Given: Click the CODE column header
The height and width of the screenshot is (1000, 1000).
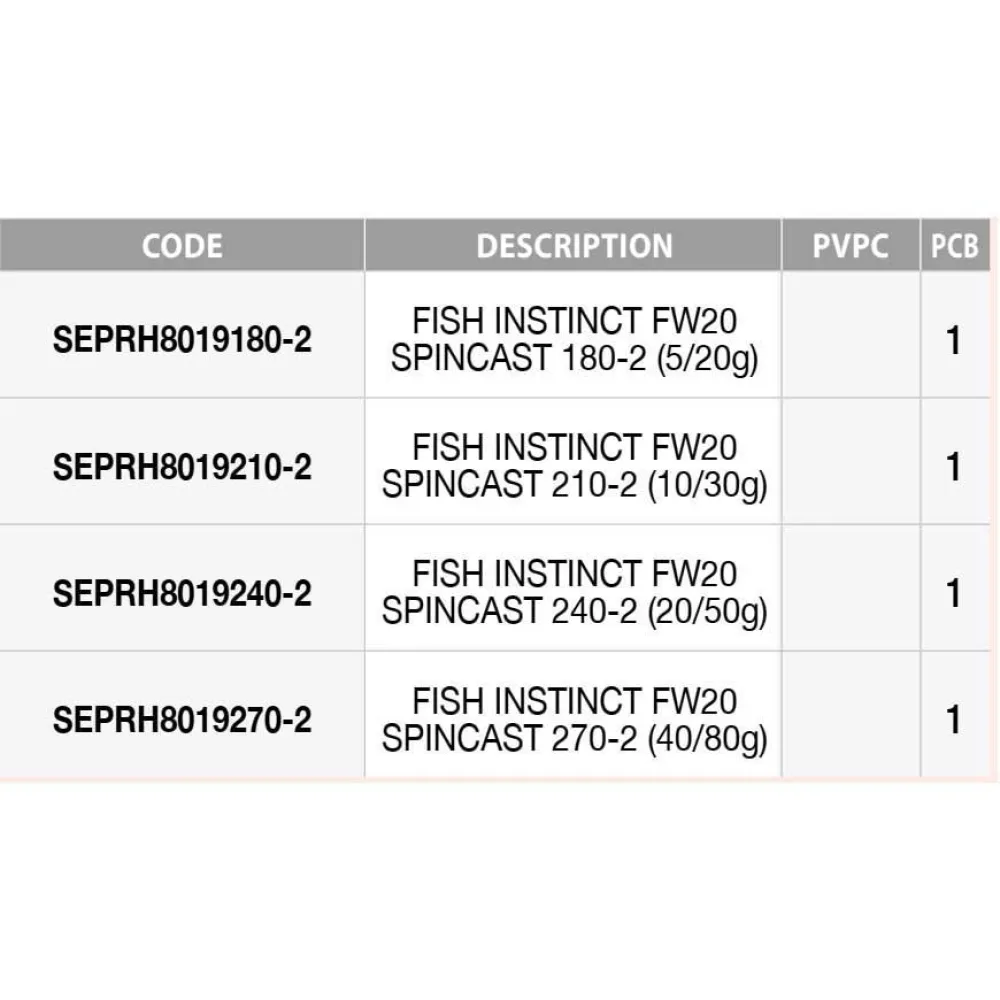Looking at the screenshot, I should pos(182,246).
